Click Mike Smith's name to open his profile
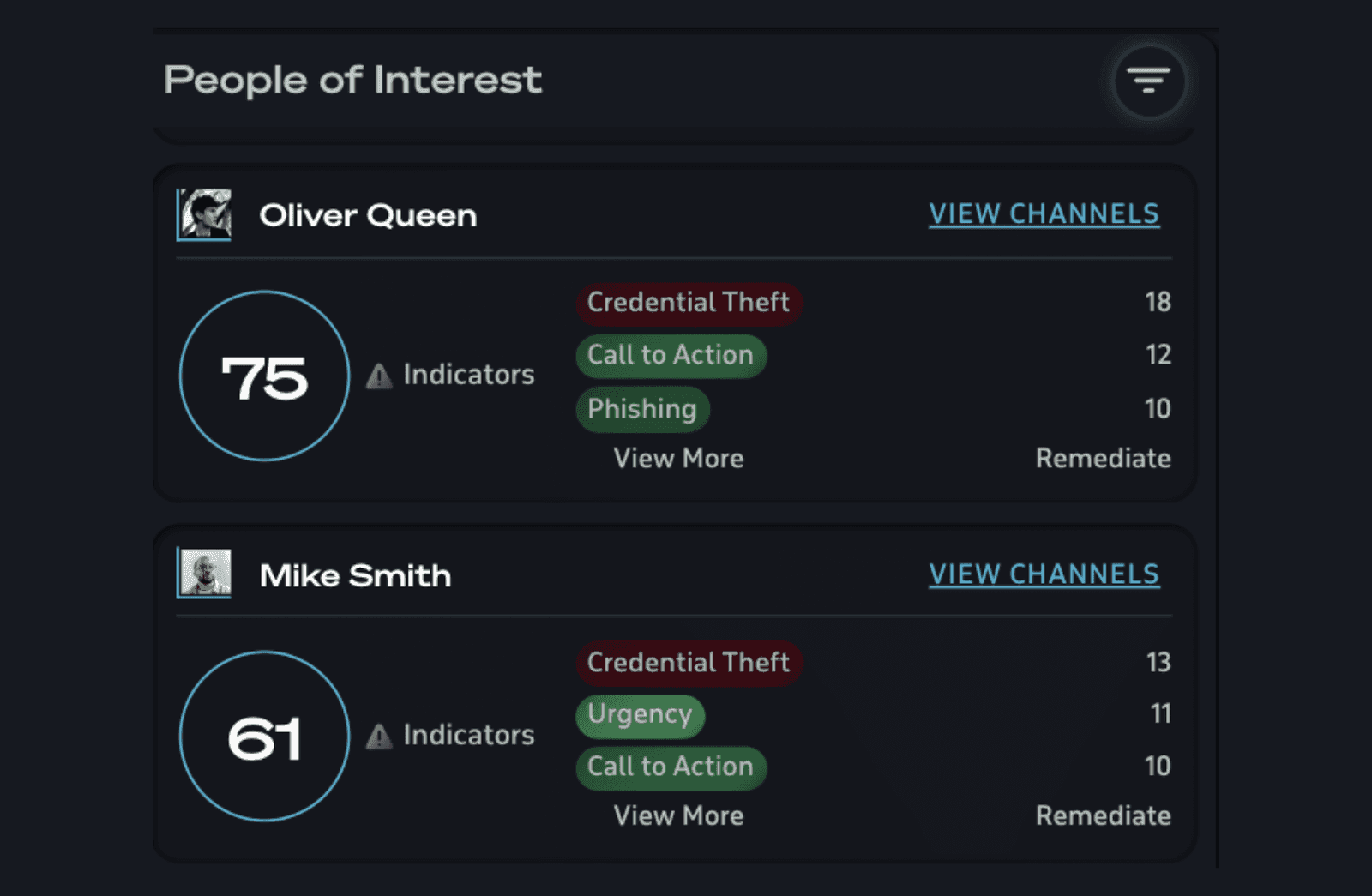 click(356, 574)
